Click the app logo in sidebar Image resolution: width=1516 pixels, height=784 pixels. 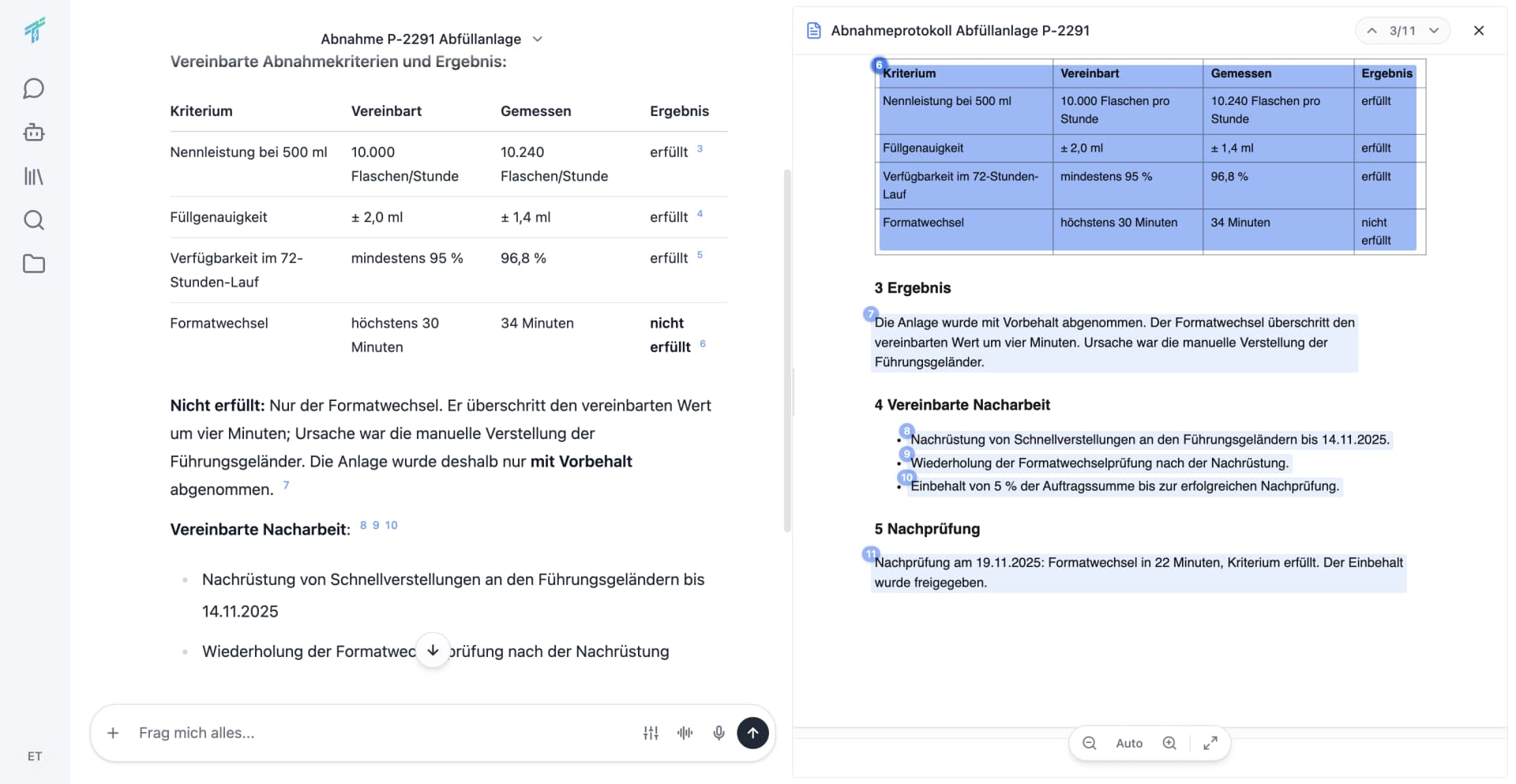tap(34, 30)
